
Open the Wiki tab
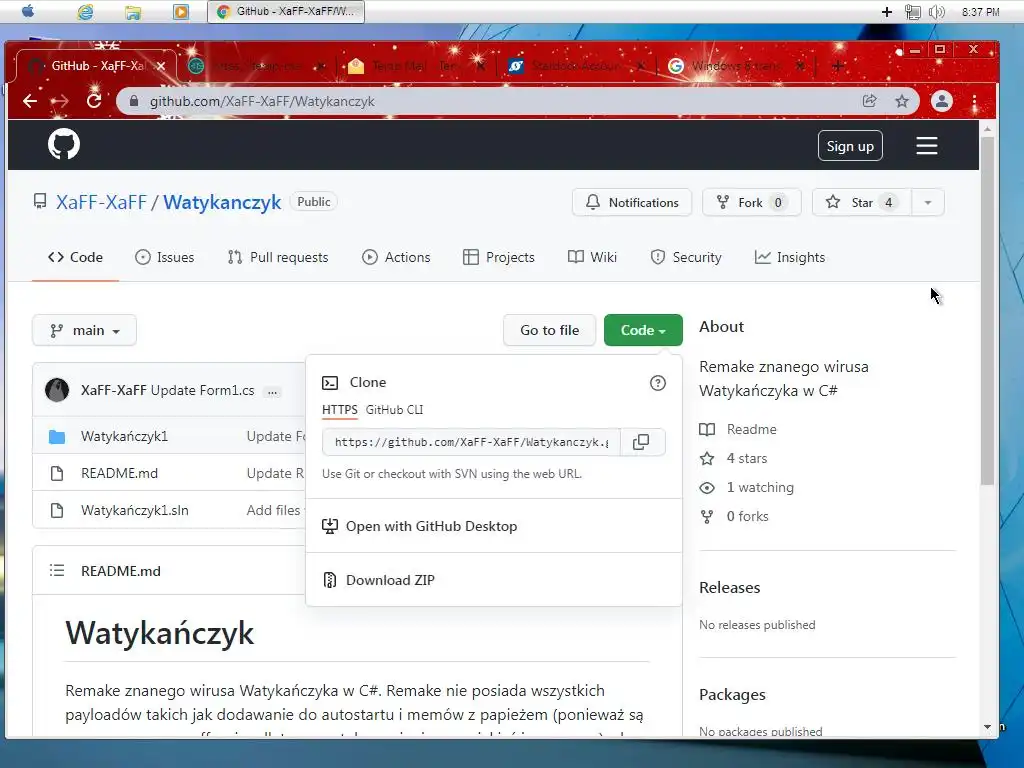pos(592,257)
